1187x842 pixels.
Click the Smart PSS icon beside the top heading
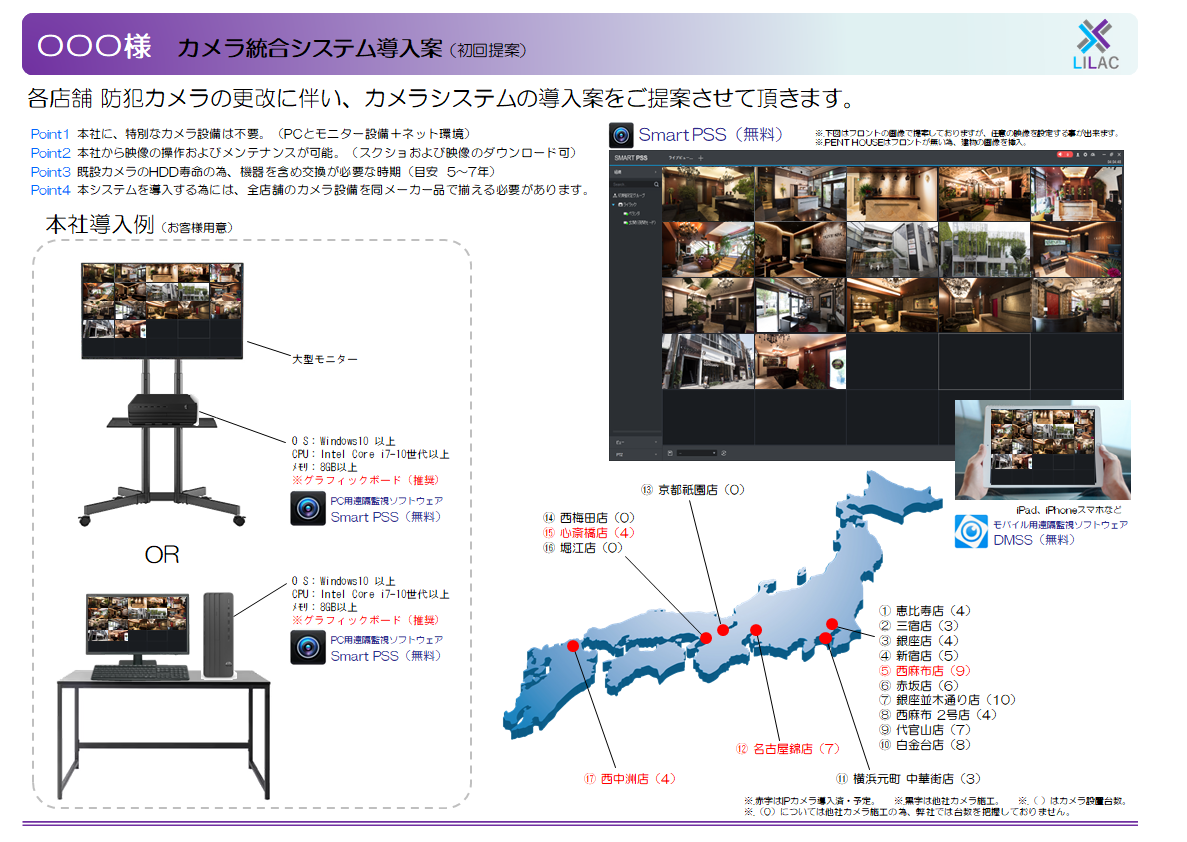pyautogui.click(x=623, y=135)
